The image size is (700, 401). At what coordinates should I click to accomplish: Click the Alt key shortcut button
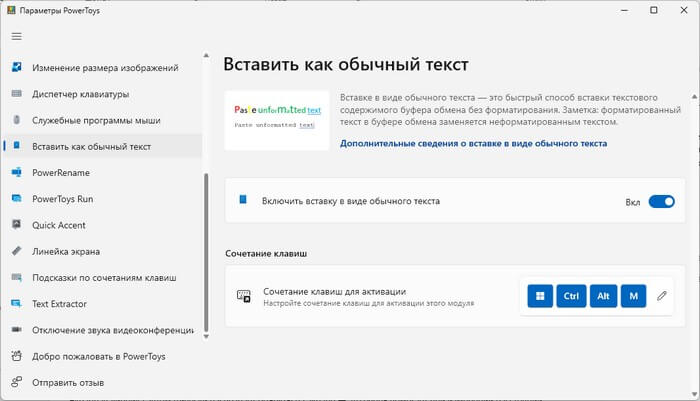(x=604, y=296)
